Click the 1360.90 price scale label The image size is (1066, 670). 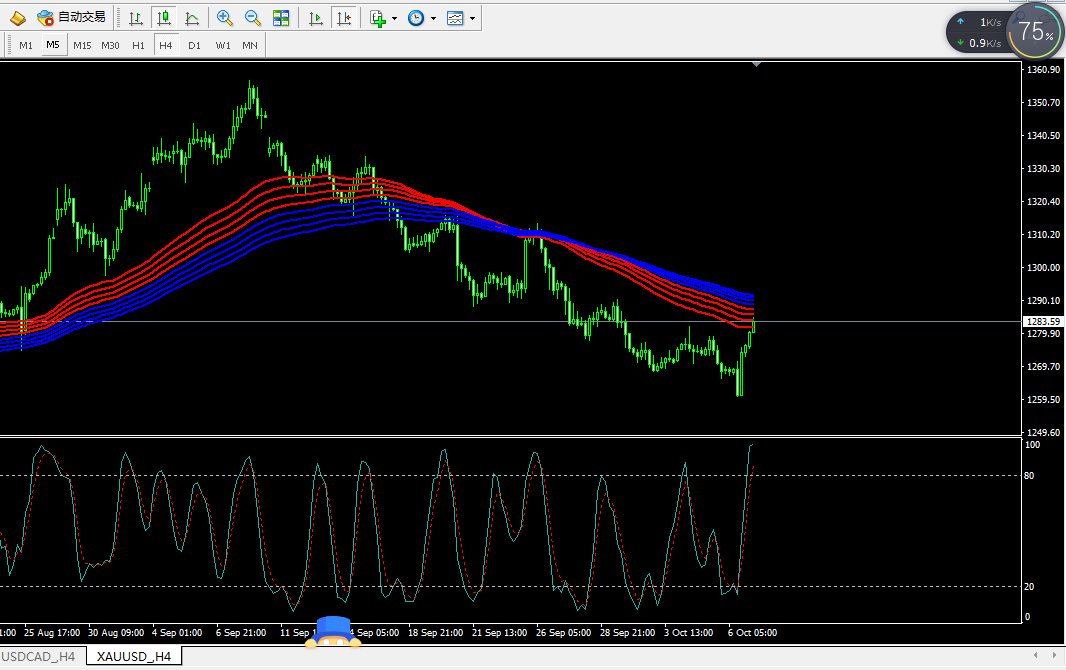[x=1044, y=69]
